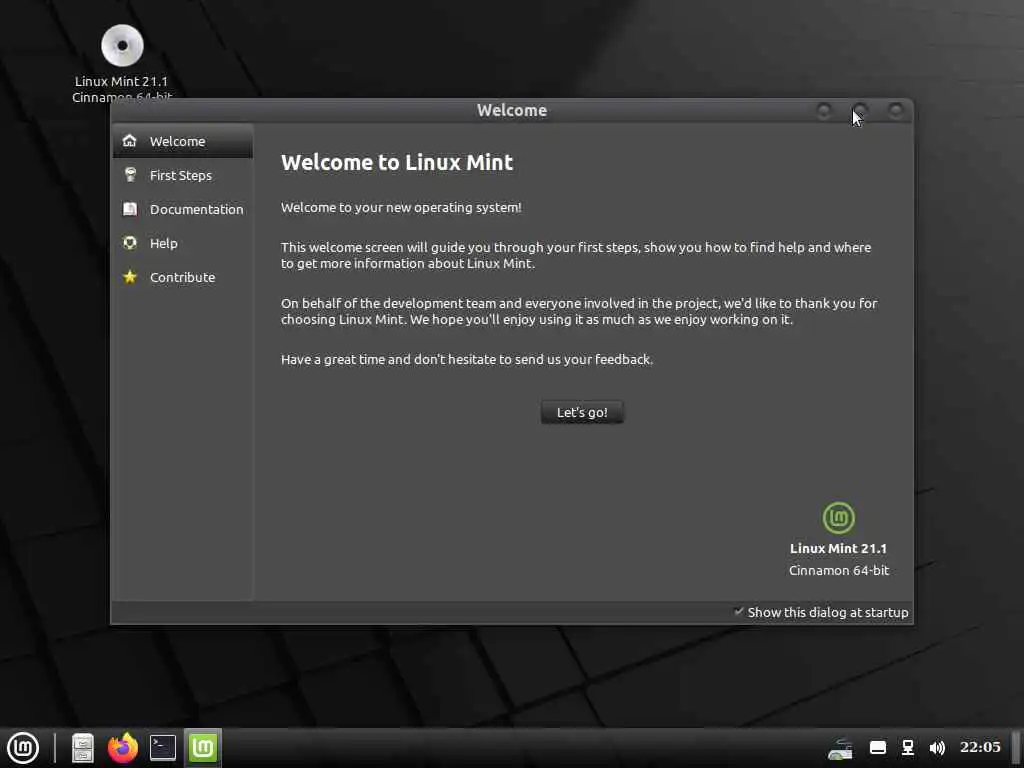
Task: Click the Cinnamon 64-bit edition label
Action: pos(839,570)
